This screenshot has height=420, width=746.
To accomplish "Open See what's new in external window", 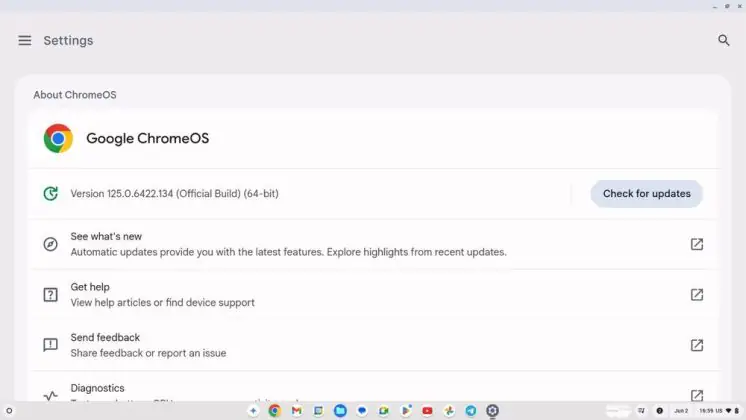I will 697,244.
